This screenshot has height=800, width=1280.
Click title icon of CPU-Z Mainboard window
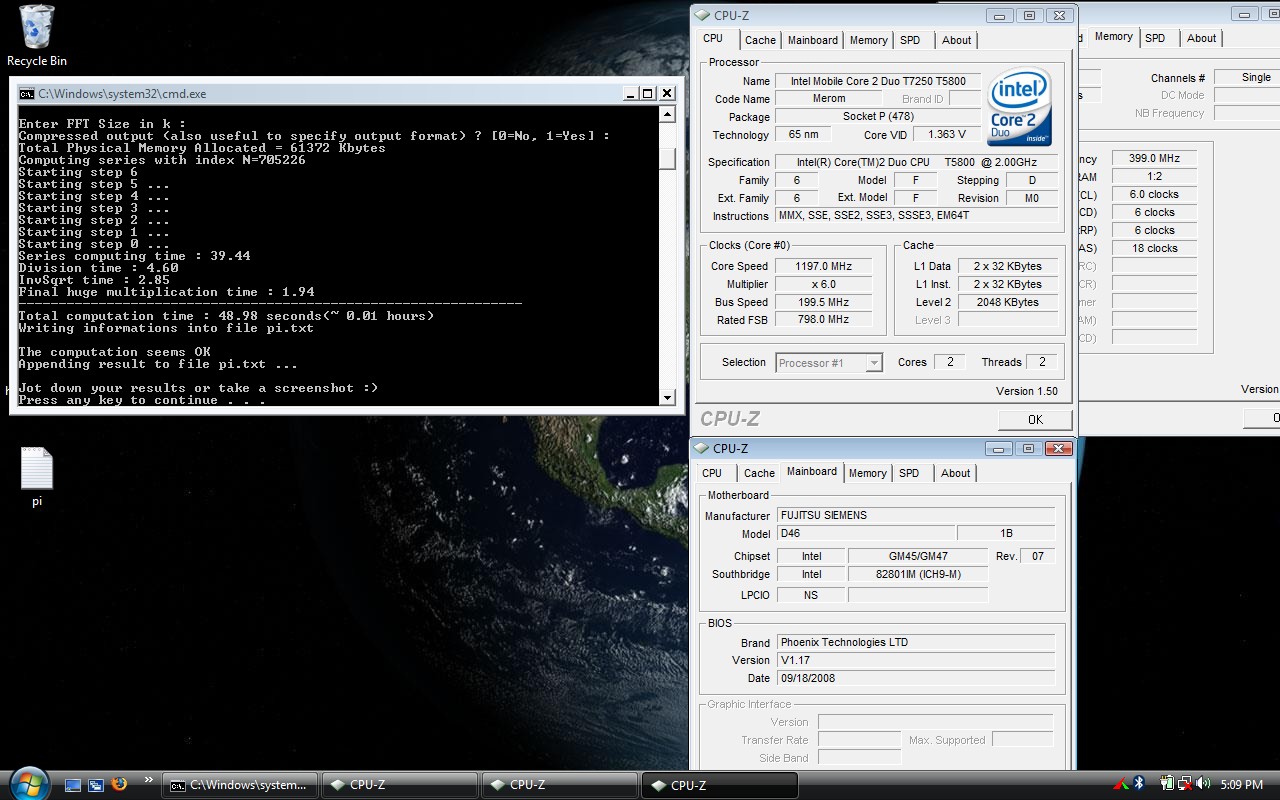(x=702, y=448)
